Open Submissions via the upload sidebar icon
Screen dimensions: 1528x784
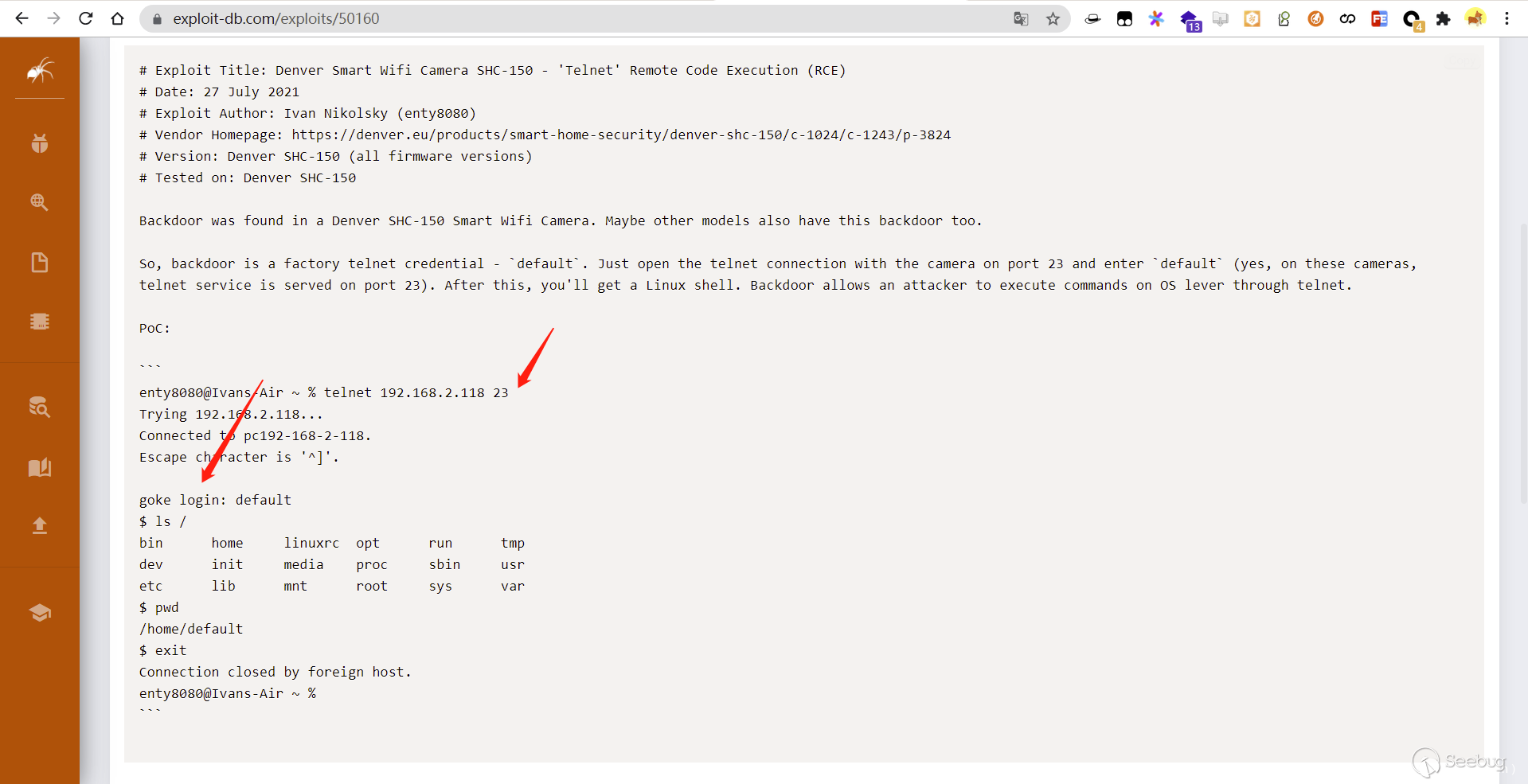pyautogui.click(x=40, y=525)
